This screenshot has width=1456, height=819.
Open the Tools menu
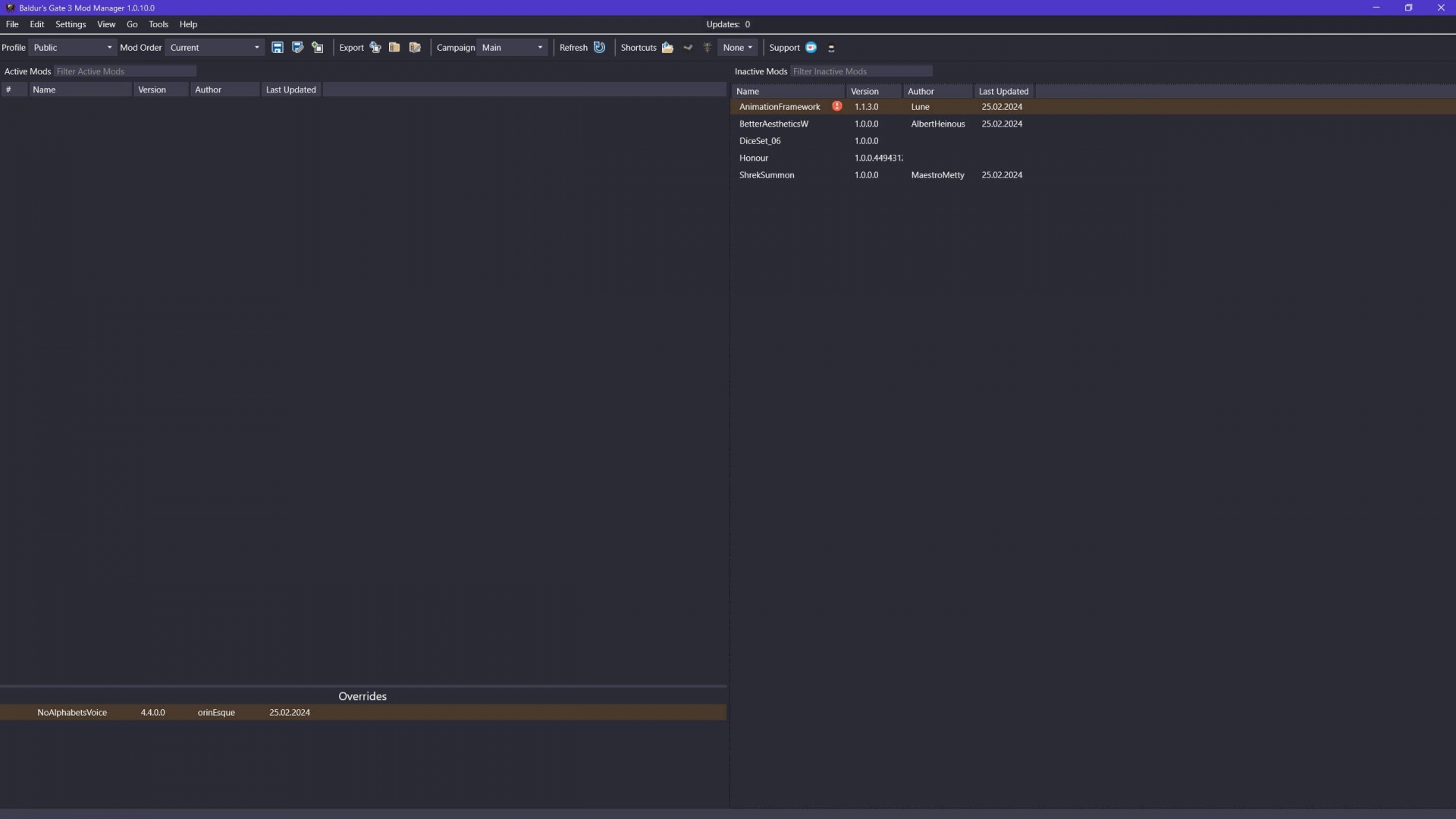click(x=158, y=24)
